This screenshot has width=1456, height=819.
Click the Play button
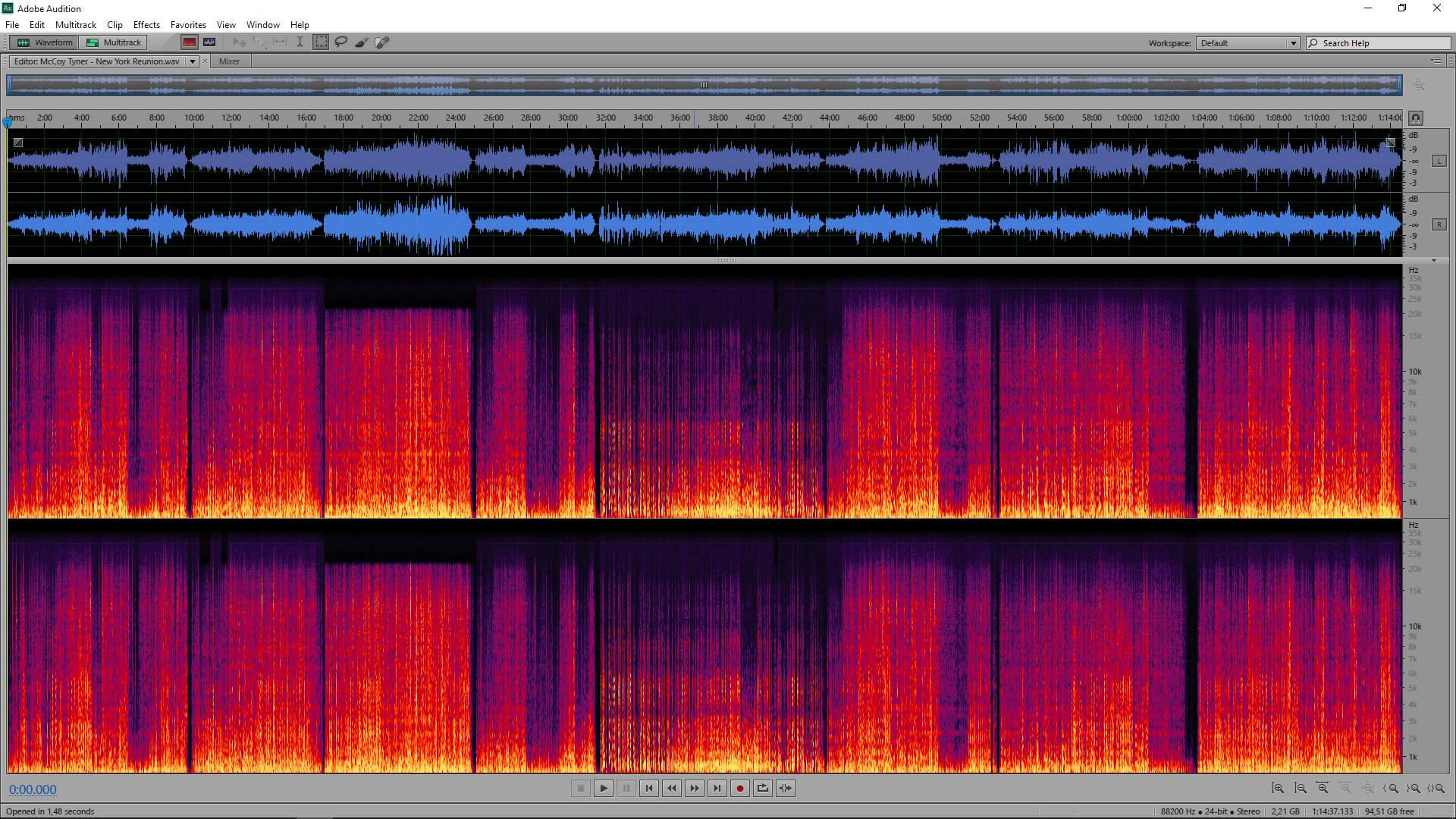pyautogui.click(x=604, y=789)
